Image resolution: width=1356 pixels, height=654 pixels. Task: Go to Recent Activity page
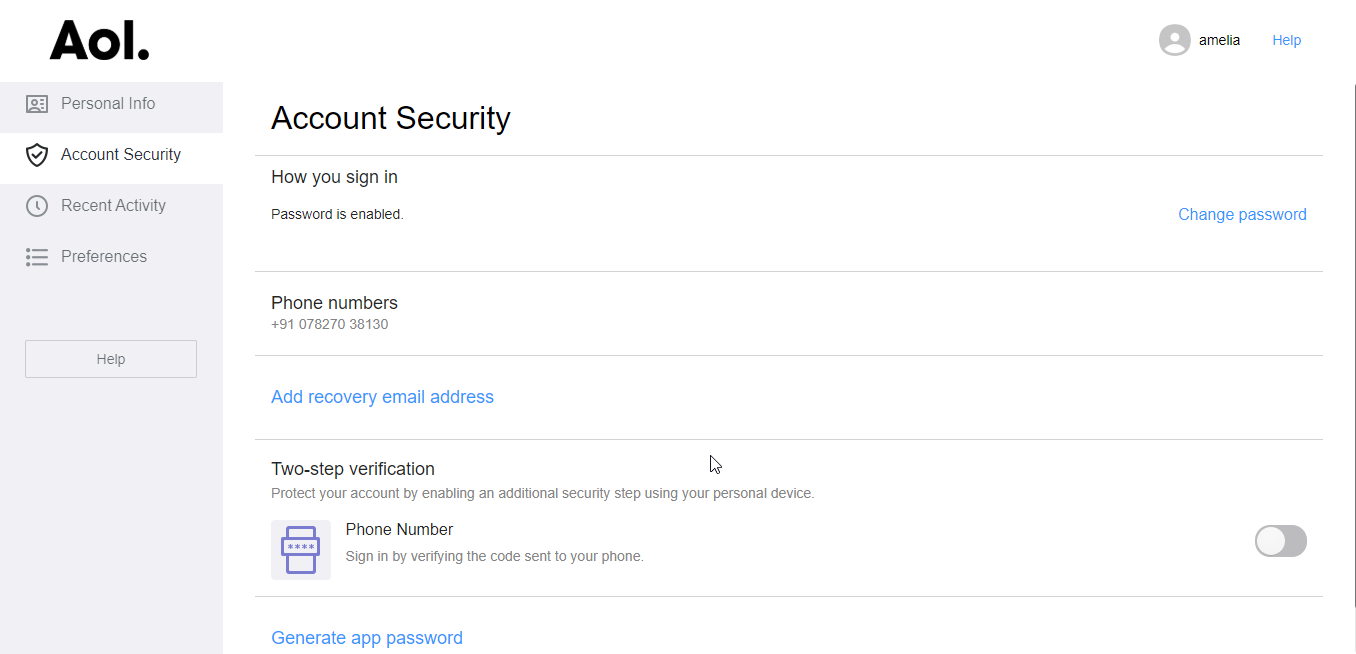(111, 206)
